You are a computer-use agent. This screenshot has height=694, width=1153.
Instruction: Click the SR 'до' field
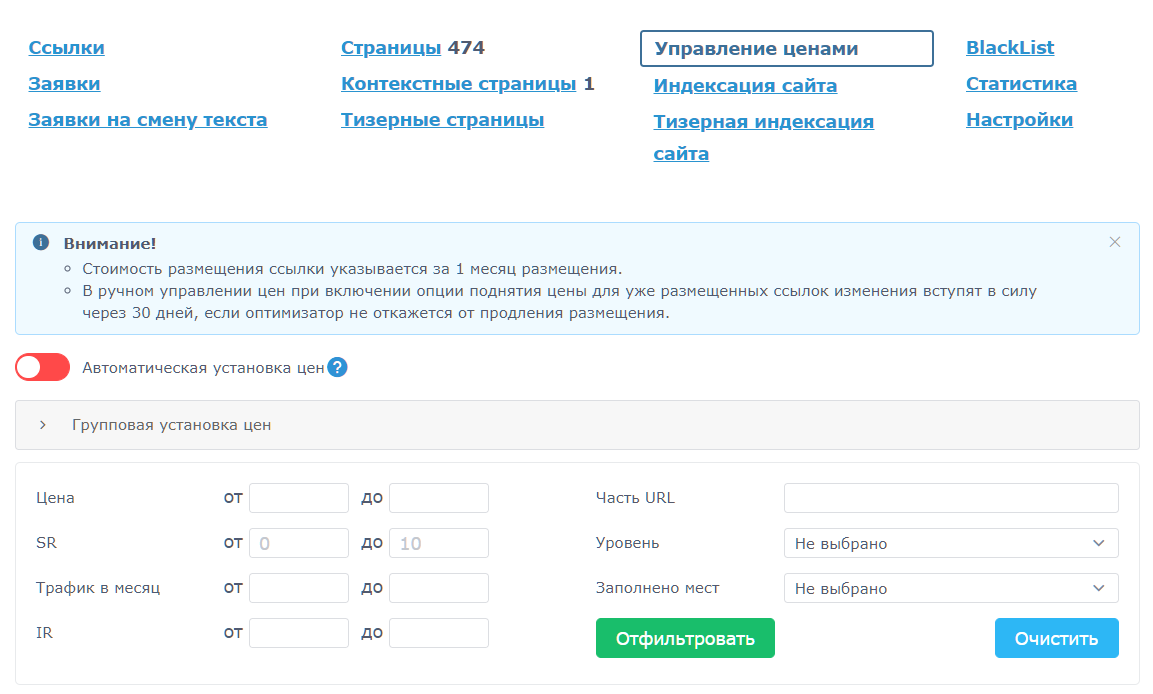pyautogui.click(x=439, y=543)
